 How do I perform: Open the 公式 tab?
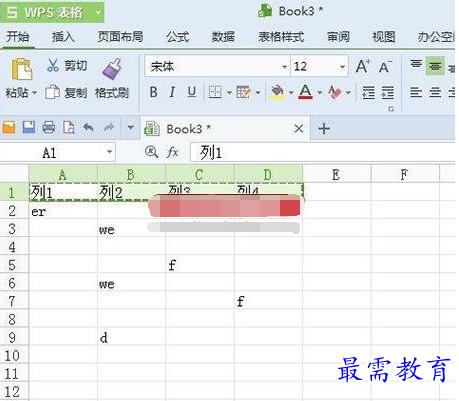coord(178,36)
